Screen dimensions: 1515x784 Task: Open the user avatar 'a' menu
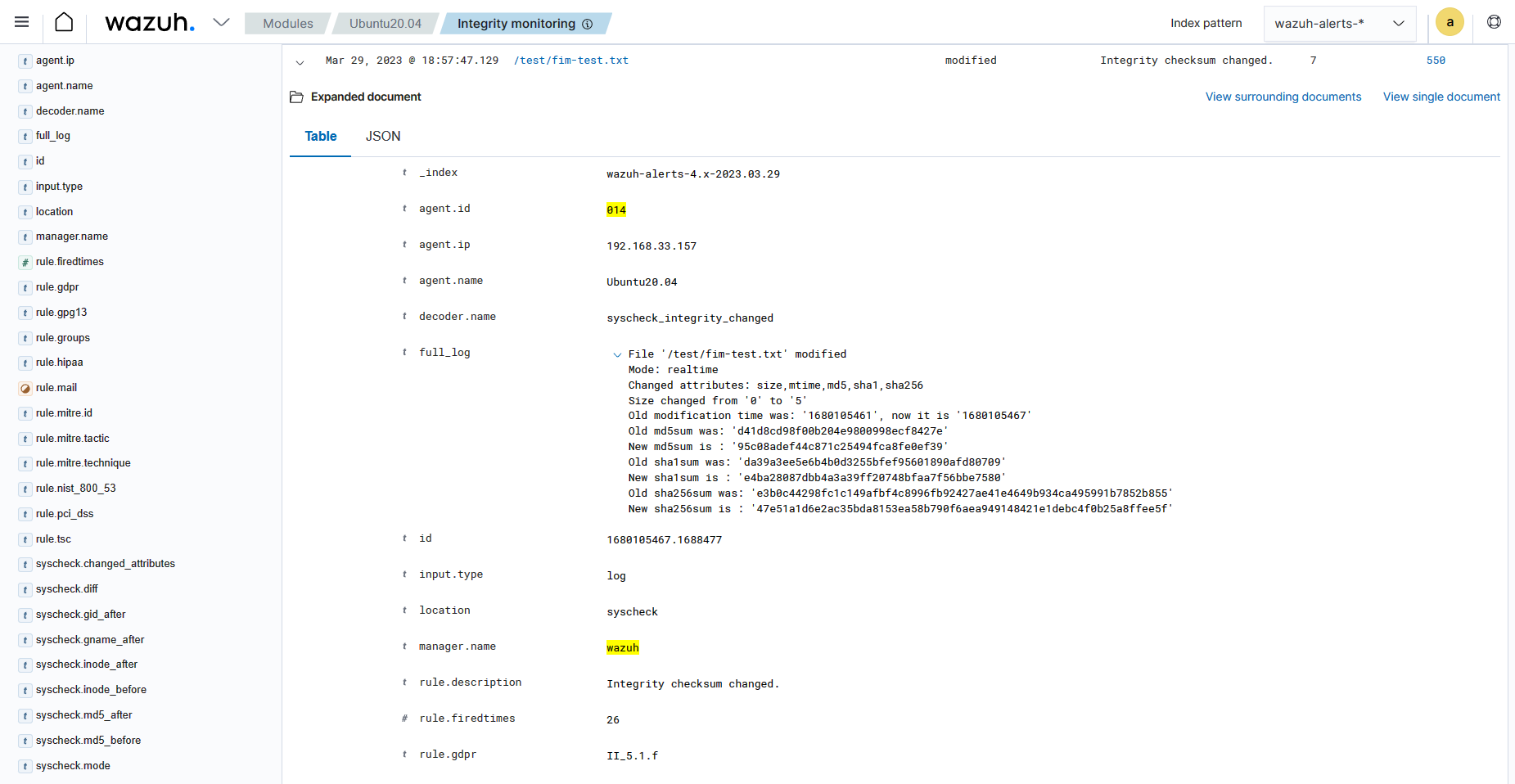(x=1450, y=22)
